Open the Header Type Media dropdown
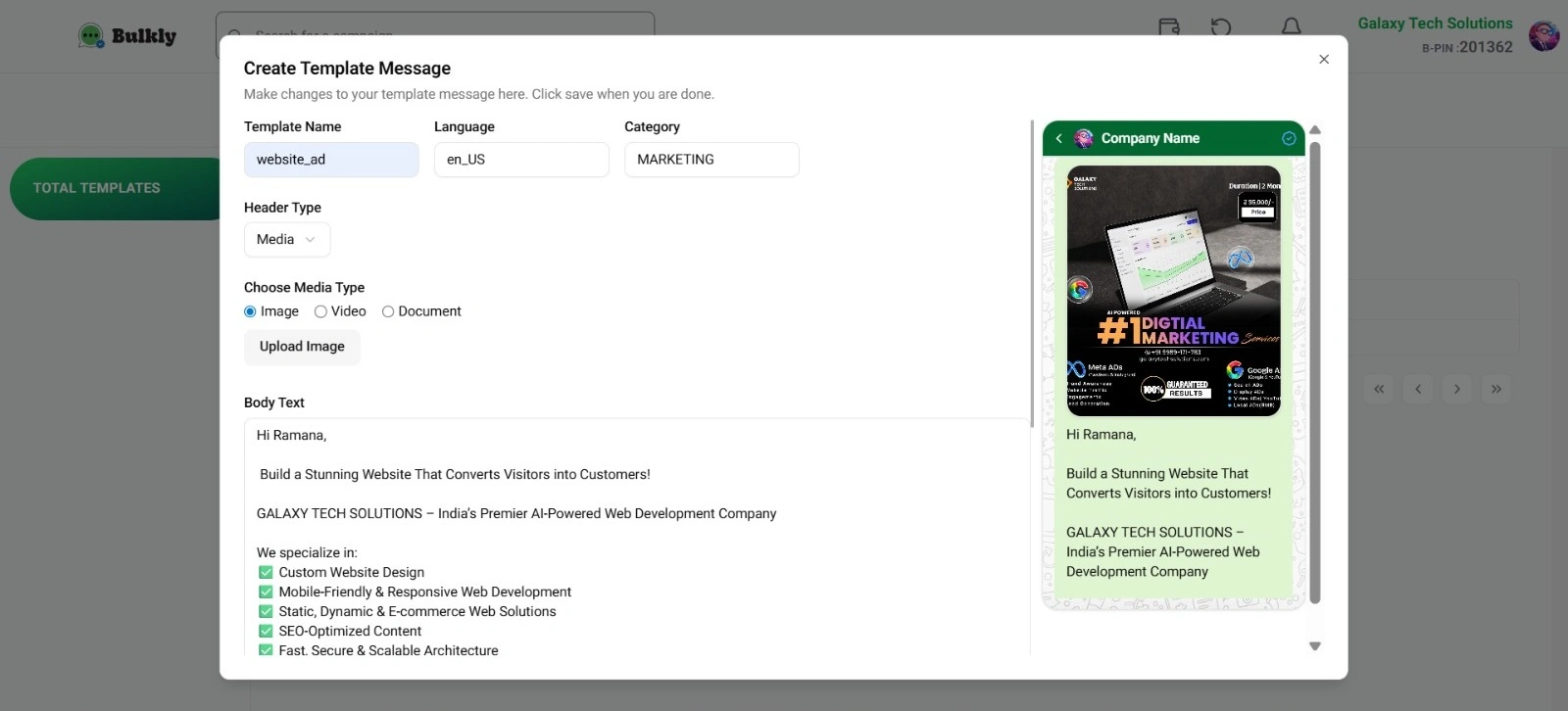 (x=286, y=240)
